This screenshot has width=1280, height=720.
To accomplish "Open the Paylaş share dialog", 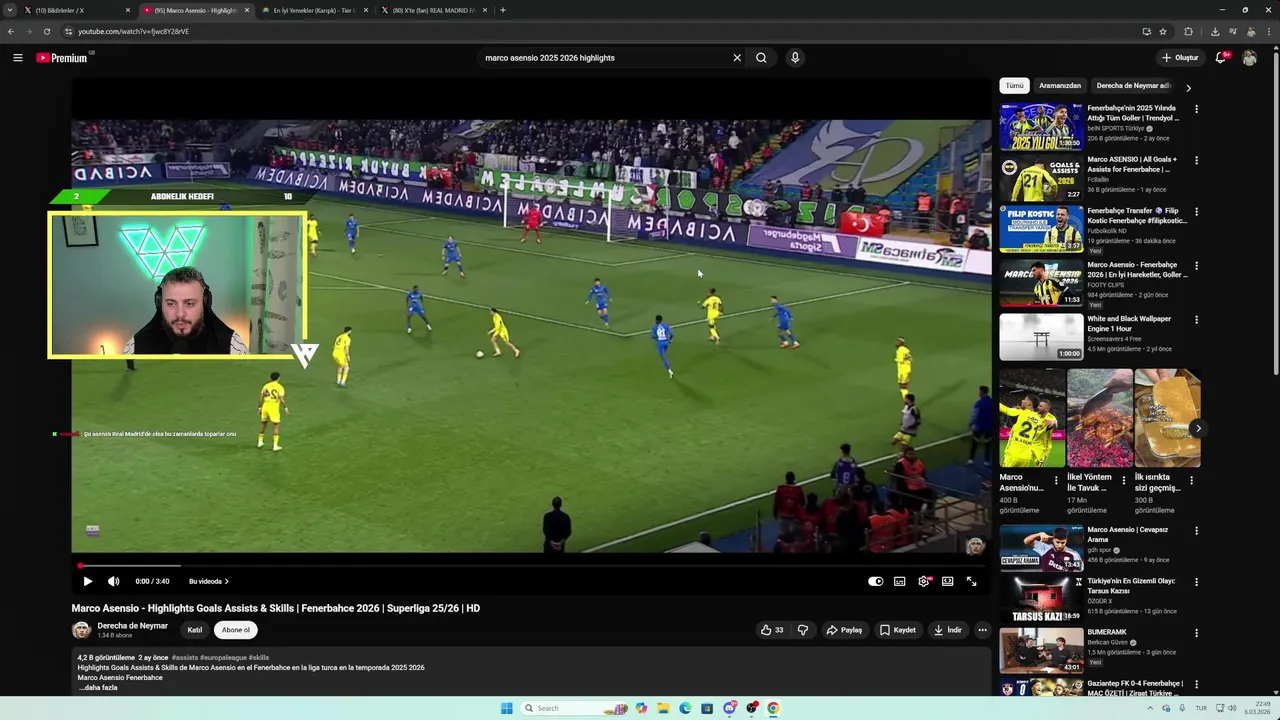I will pyautogui.click(x=845, y=630).
